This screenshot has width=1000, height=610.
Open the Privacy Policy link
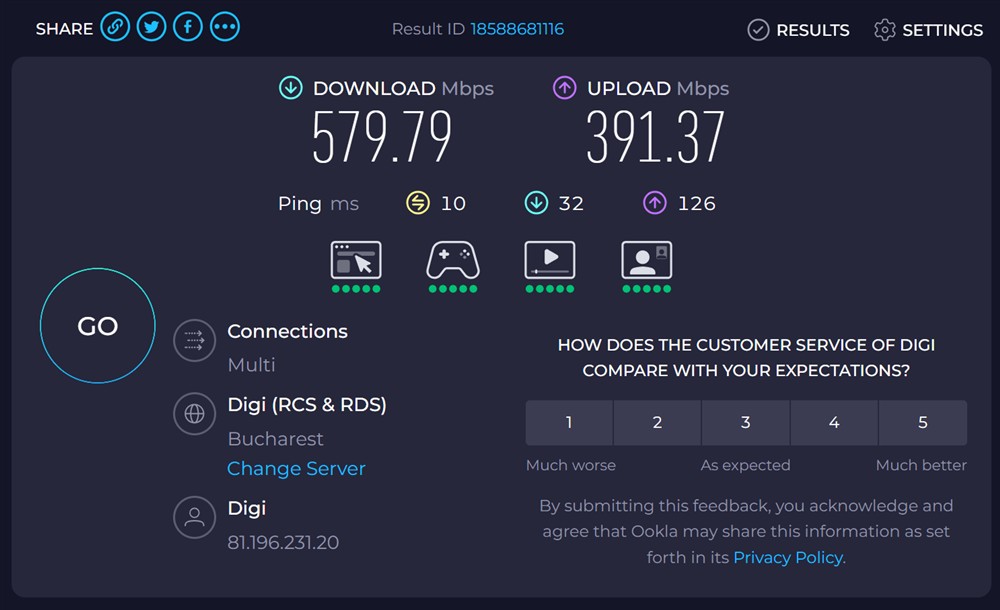787,557
